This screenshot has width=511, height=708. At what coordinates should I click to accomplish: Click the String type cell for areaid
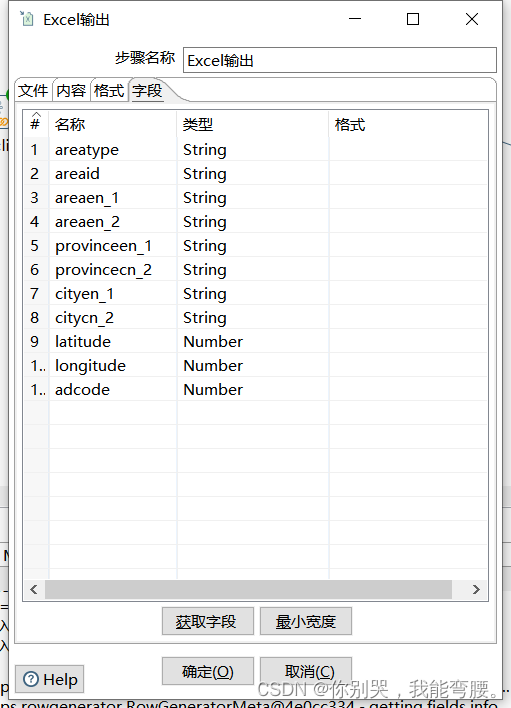[253, 173]
